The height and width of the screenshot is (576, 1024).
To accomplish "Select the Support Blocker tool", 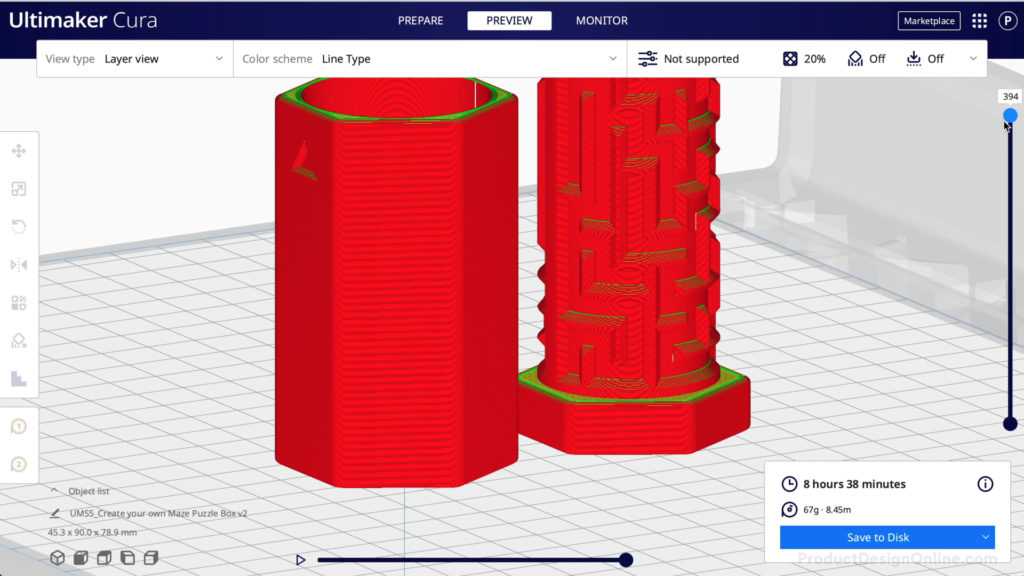I will [19, 341].
